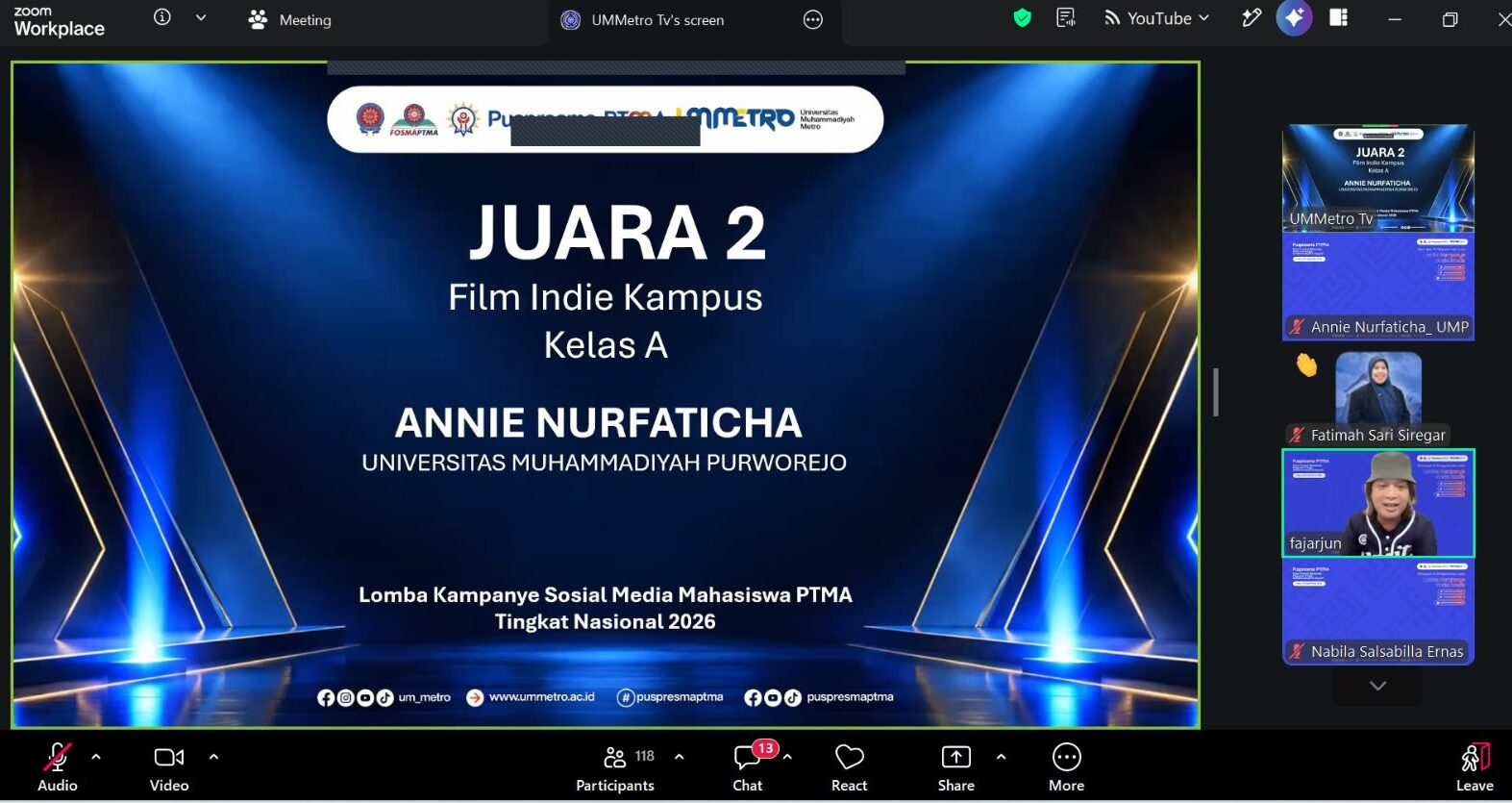This screenshot has width=1512, height=803.
Task: Expand video options caret
Action: point(213,757)
